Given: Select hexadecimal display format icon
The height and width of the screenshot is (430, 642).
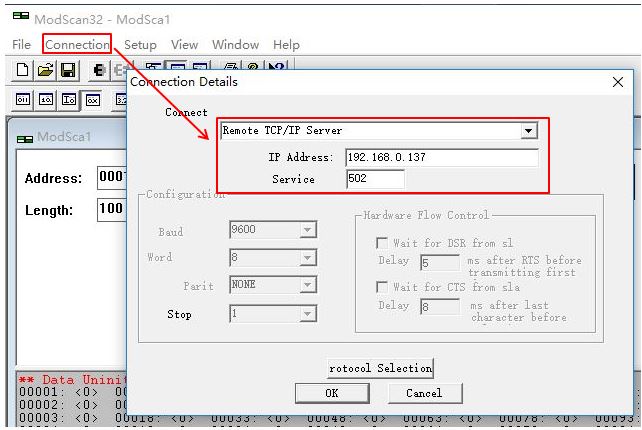Looking at the screenshot, I should pyautogui.click(x=93, y=100).
